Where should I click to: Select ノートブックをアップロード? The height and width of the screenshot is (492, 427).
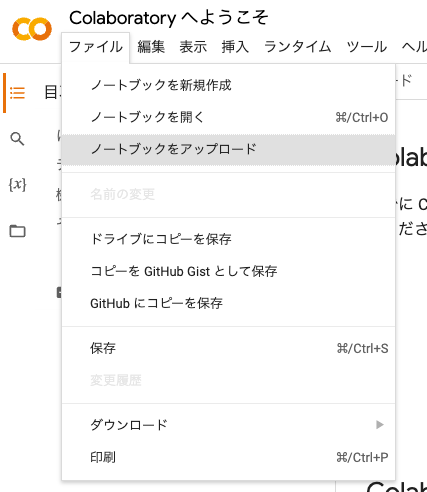(228, 150)
